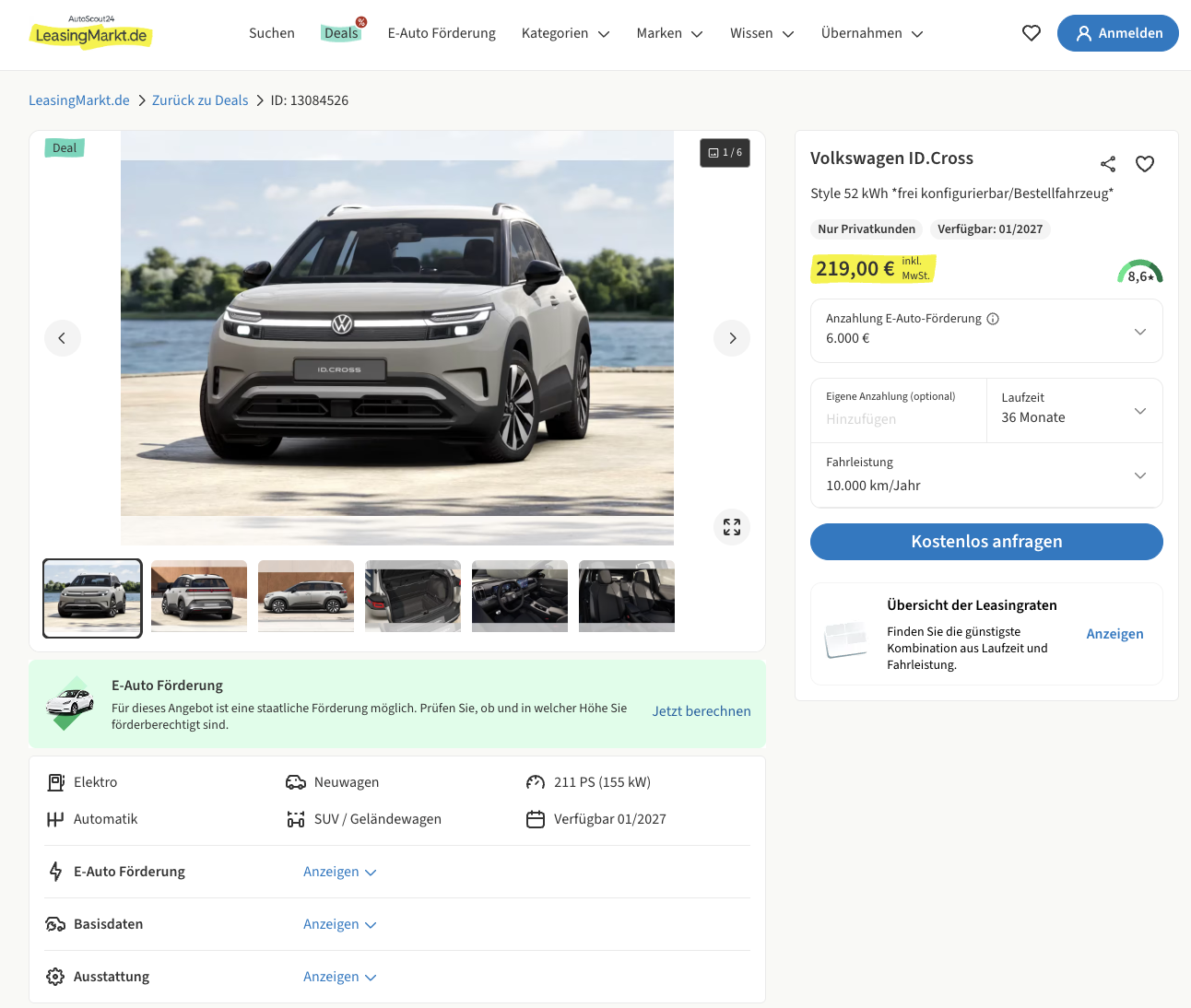This screenshot has width=1191, height=1008.
Task: Click the Neuwagen car icon
Action: [296, 782]
